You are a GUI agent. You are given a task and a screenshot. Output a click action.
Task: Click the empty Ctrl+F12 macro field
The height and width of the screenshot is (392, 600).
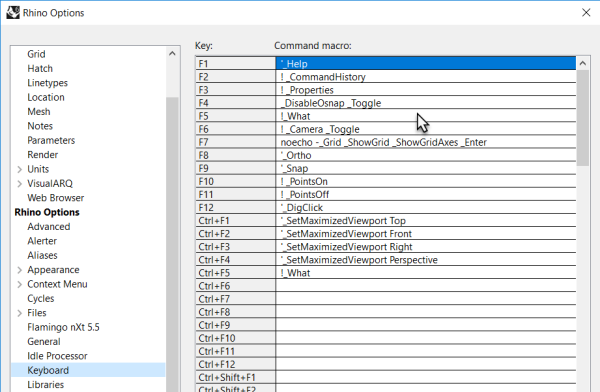pyautogui.click(x=426, y=364)
